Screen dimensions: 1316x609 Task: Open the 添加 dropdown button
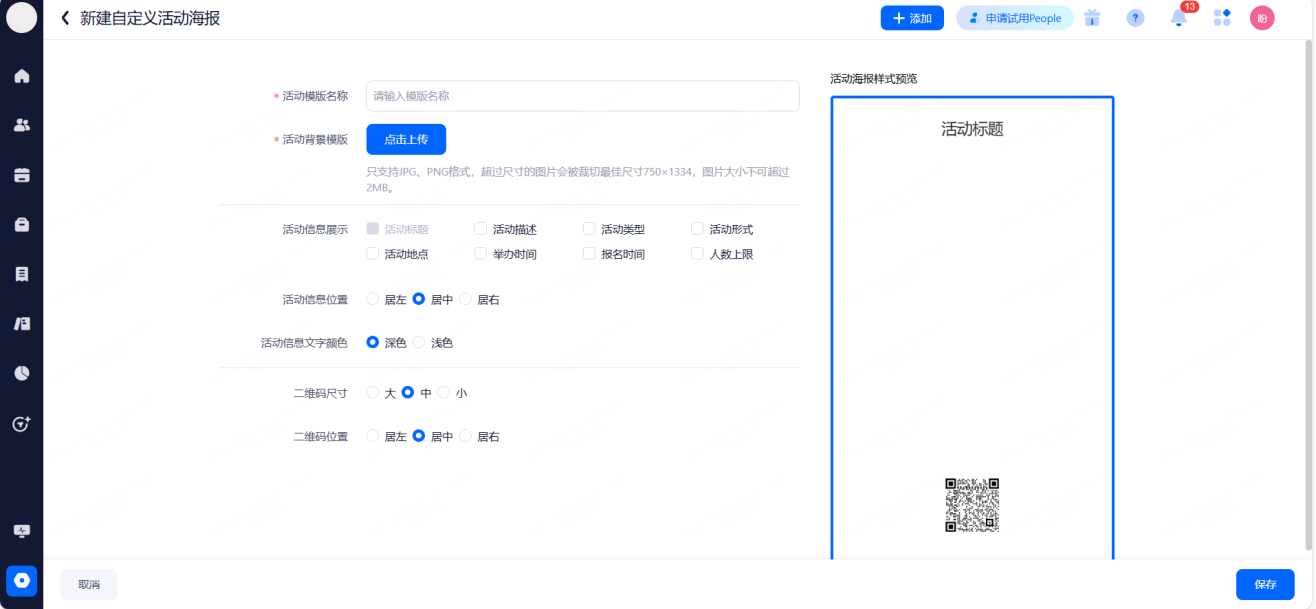click(912, 18)
